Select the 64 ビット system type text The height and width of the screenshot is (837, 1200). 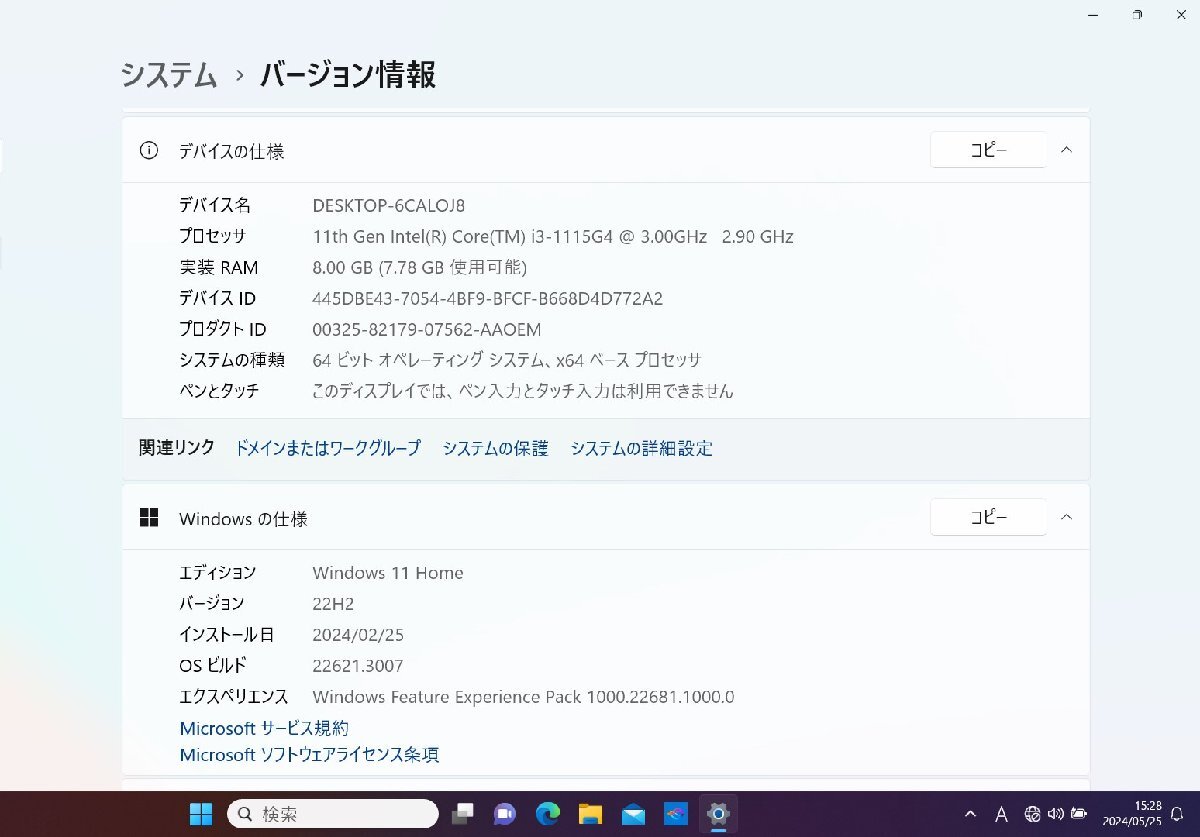pyautogui.click(x=507, y=360)
